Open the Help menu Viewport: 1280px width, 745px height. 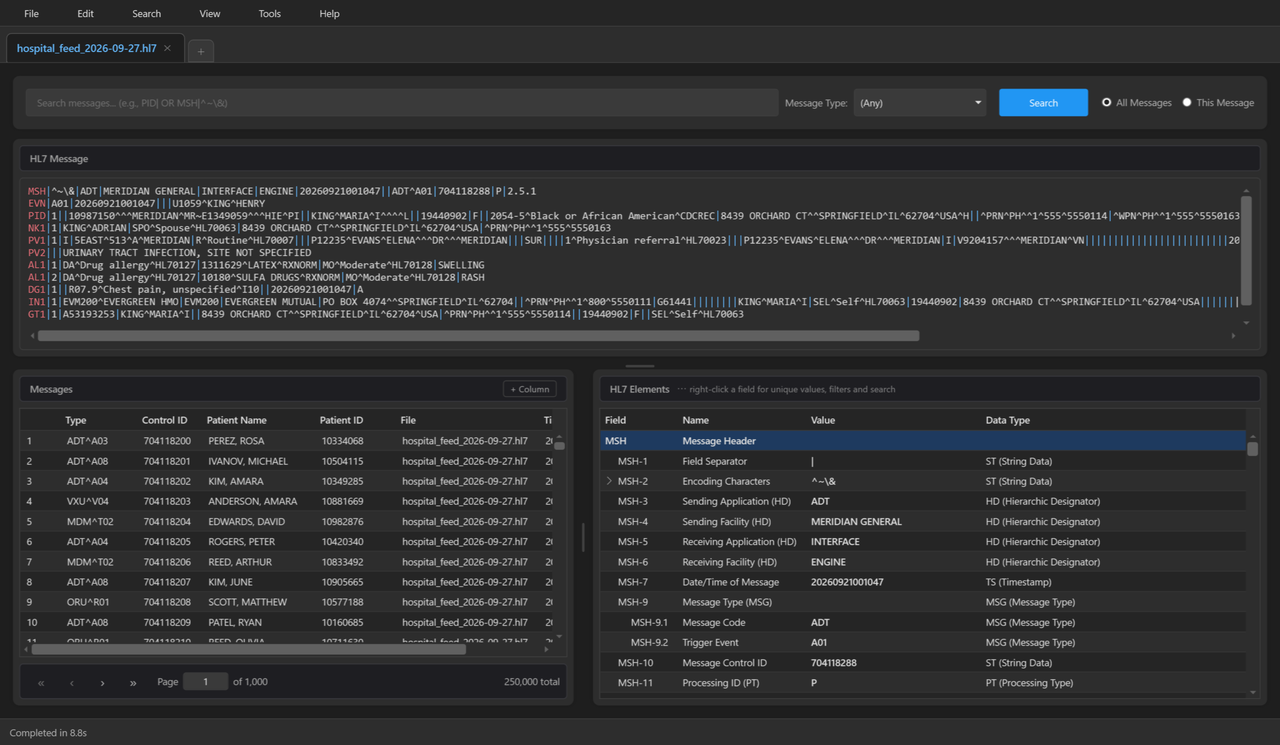(x=329, y=14)
